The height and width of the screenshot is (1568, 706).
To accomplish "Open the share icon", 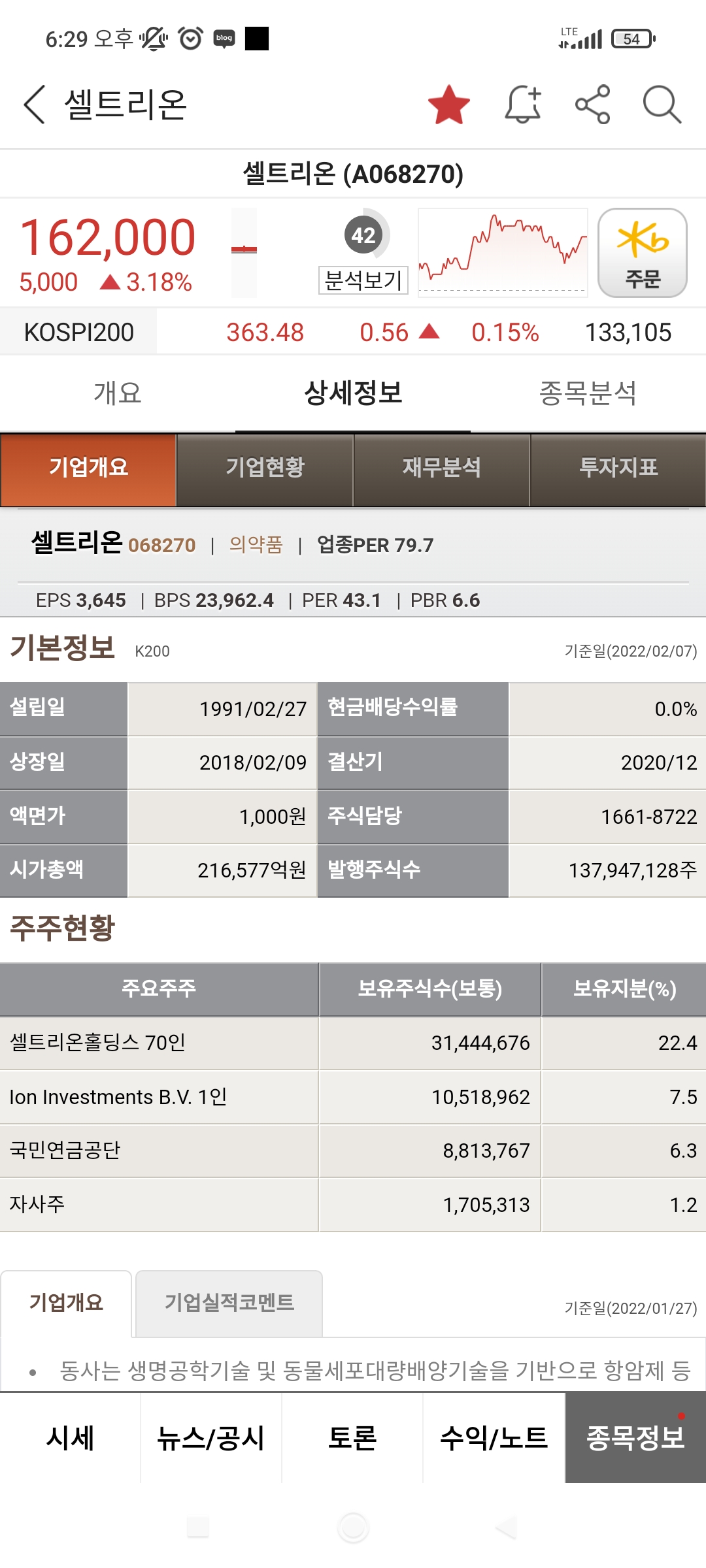I will 592,105.
